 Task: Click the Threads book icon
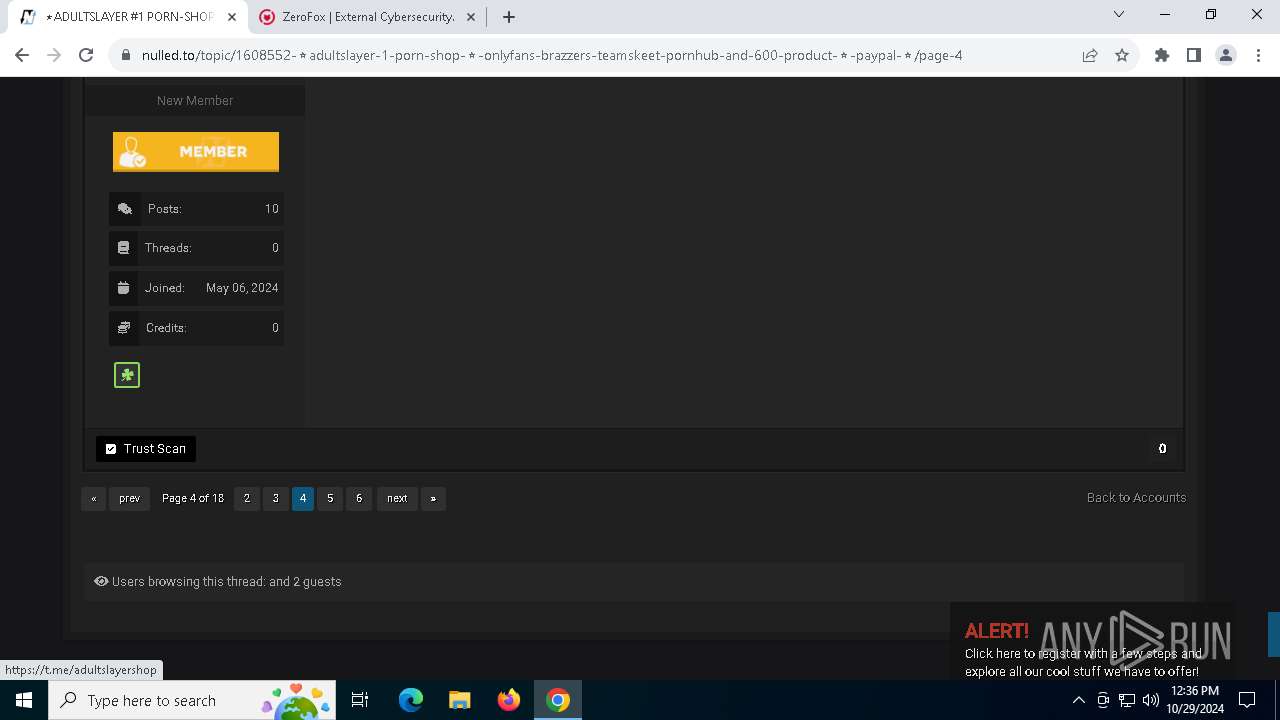click(x=124, y=248)
